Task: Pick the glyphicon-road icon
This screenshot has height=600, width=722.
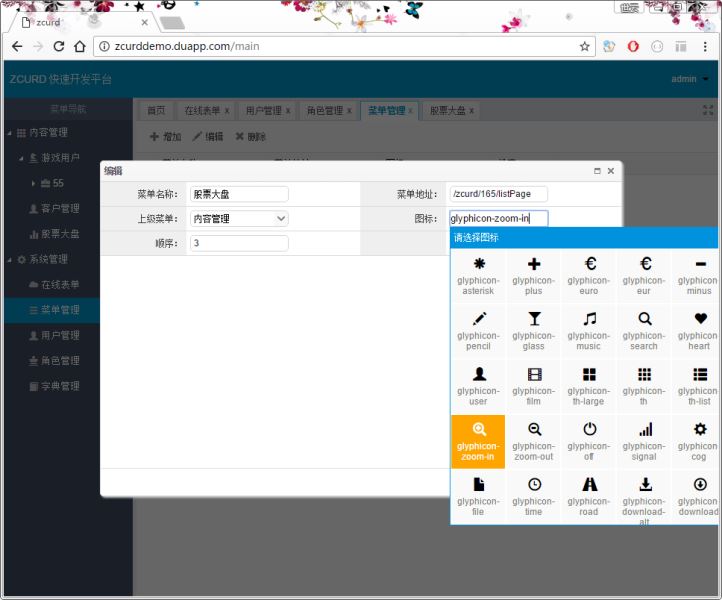Action: tap(589, 497)
